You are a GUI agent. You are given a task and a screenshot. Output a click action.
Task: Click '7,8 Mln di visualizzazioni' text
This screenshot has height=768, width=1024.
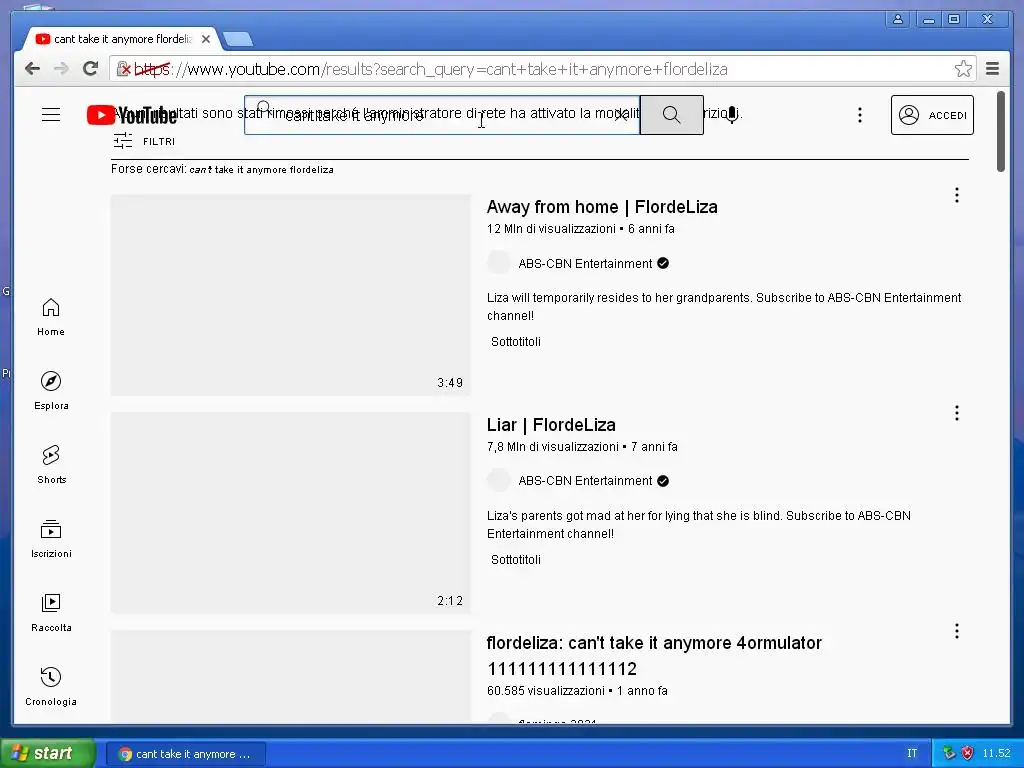[552, 447]
